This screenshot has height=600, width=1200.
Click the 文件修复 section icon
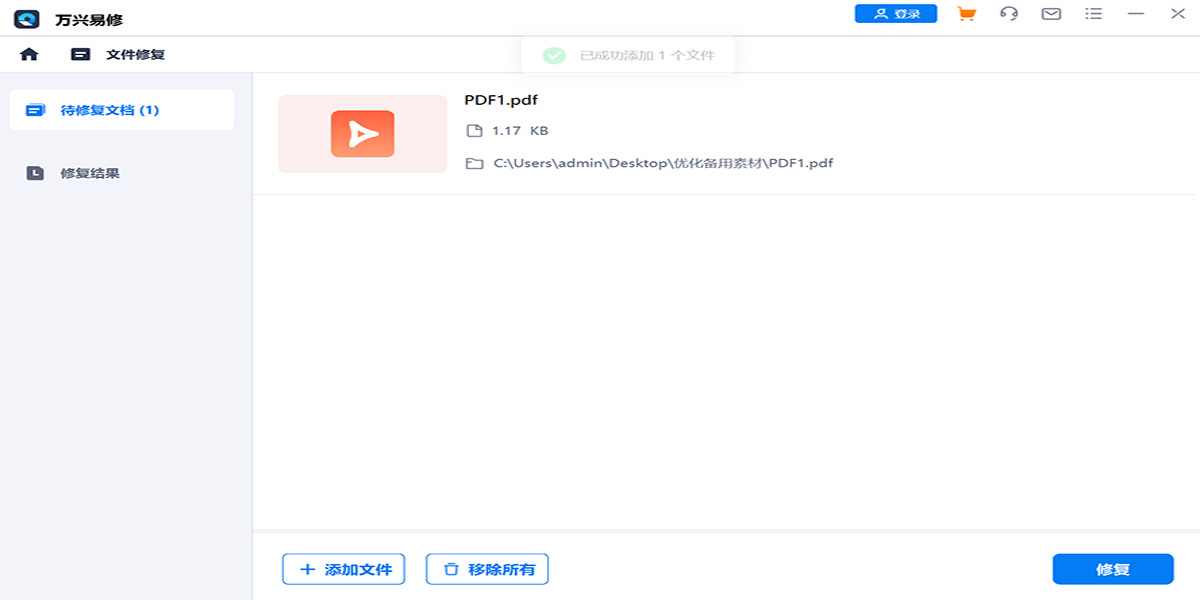pos(80,54)
